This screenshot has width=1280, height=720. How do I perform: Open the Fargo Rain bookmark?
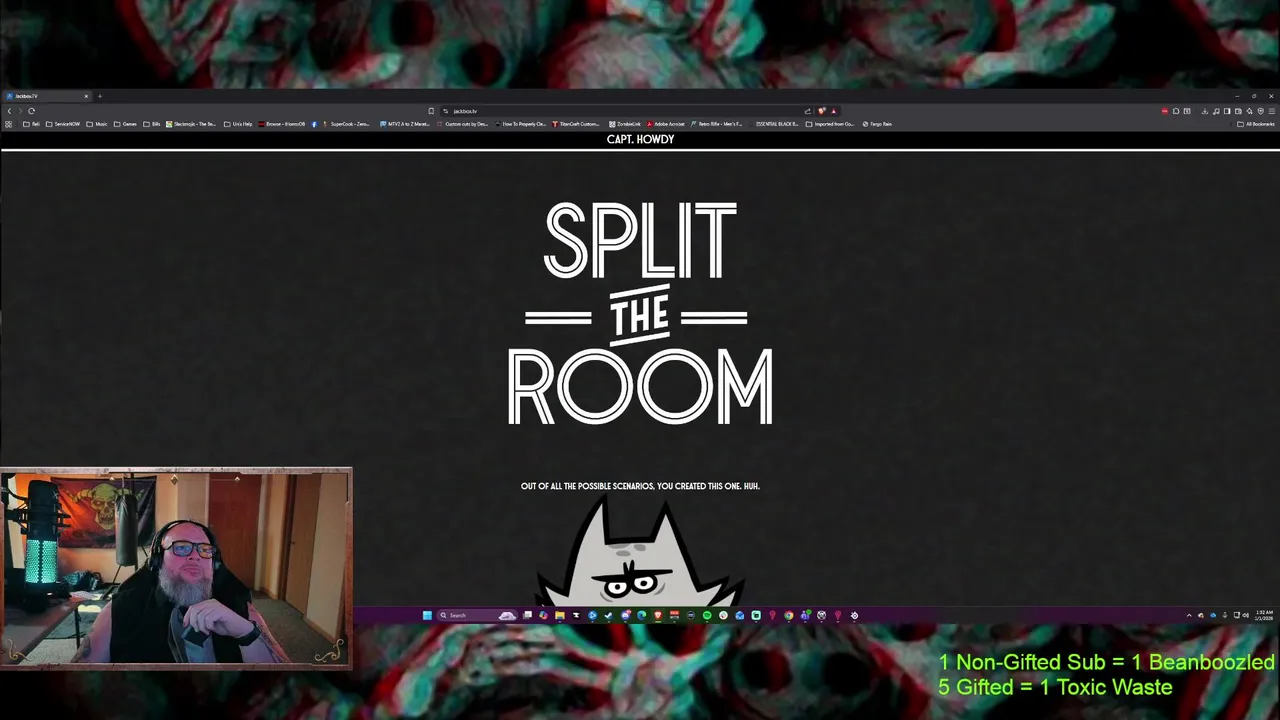click(x=877, y=124)
